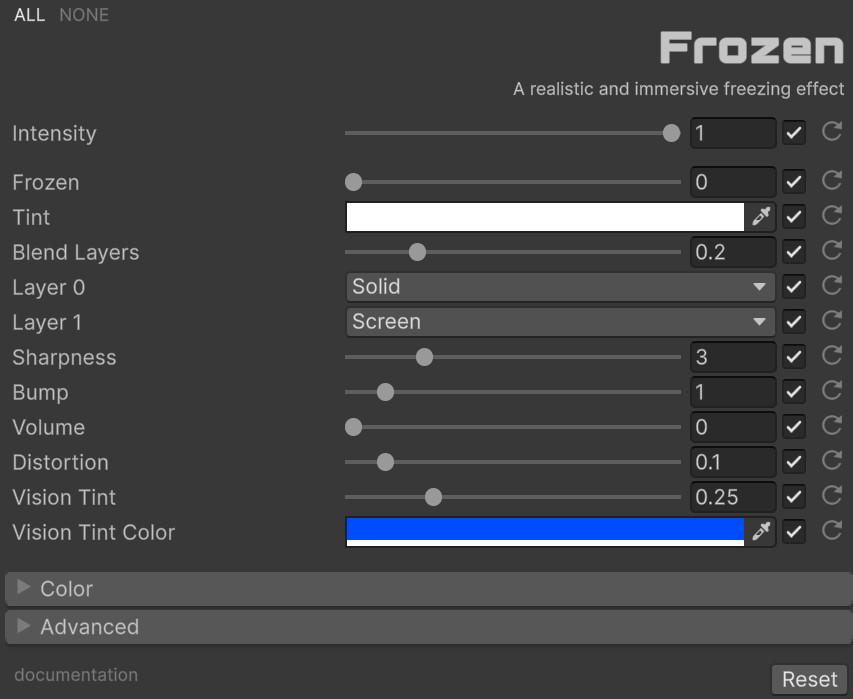Reset the Layer 1 setting icon
Screen dimensions: 853x699
[x=831, y=321]
